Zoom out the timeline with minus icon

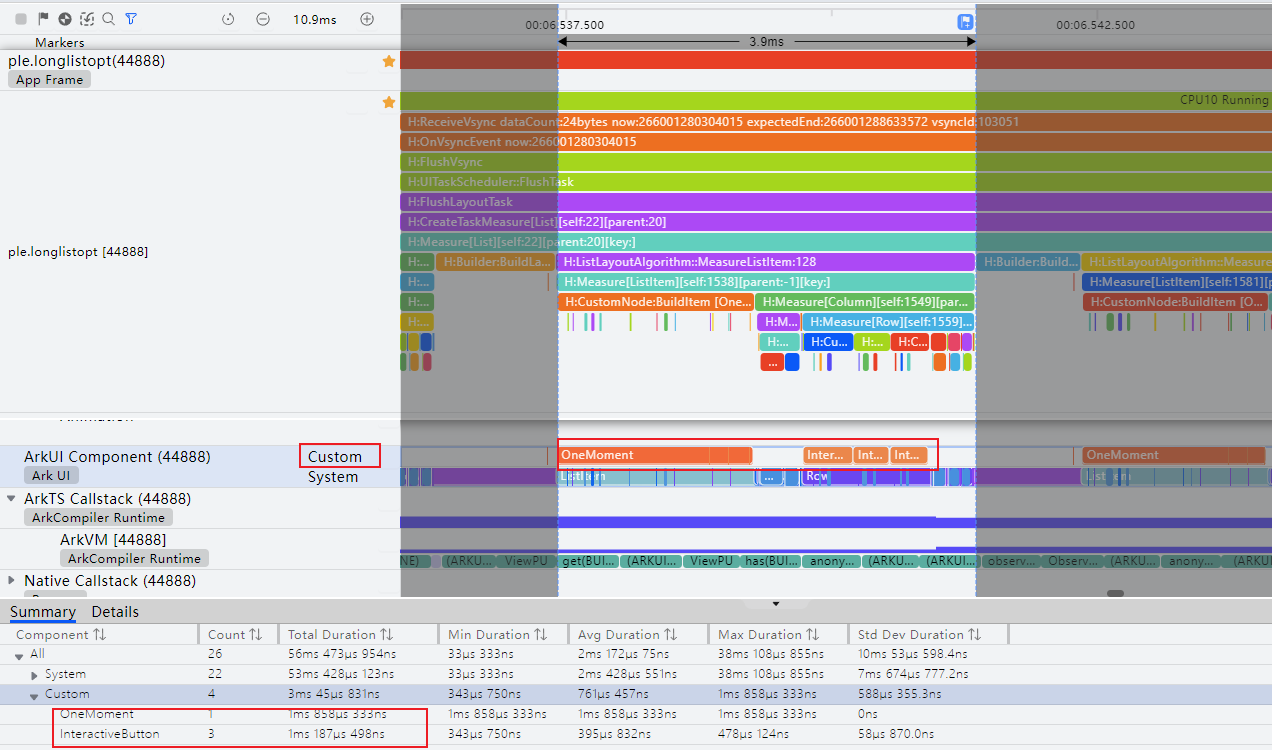pos(263,19)
